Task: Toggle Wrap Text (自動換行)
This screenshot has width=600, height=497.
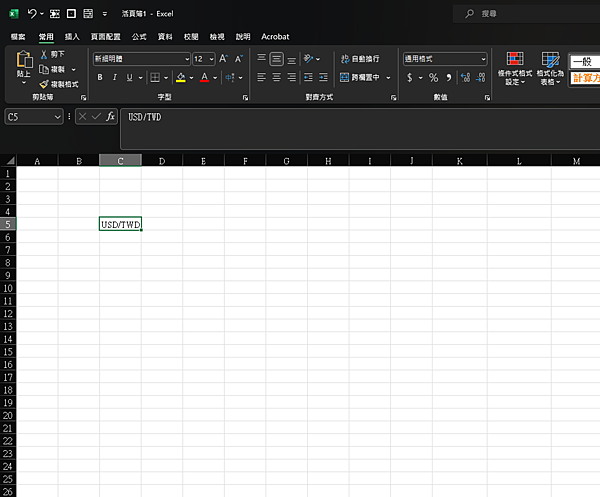Action: (x=360, y=59)
